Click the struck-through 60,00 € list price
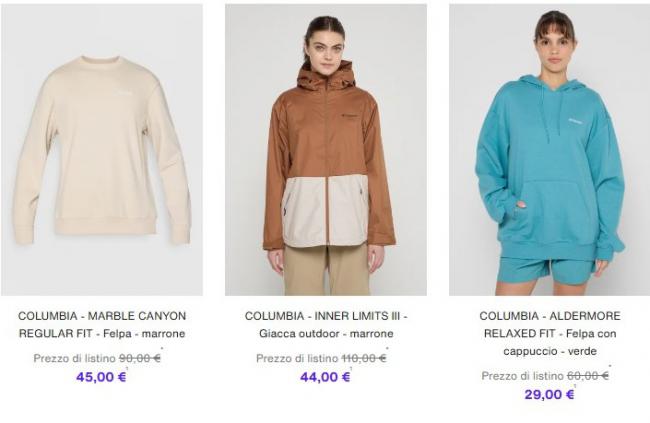The width and height of the screenshot is (650, 423). click(x=588, y=376)
